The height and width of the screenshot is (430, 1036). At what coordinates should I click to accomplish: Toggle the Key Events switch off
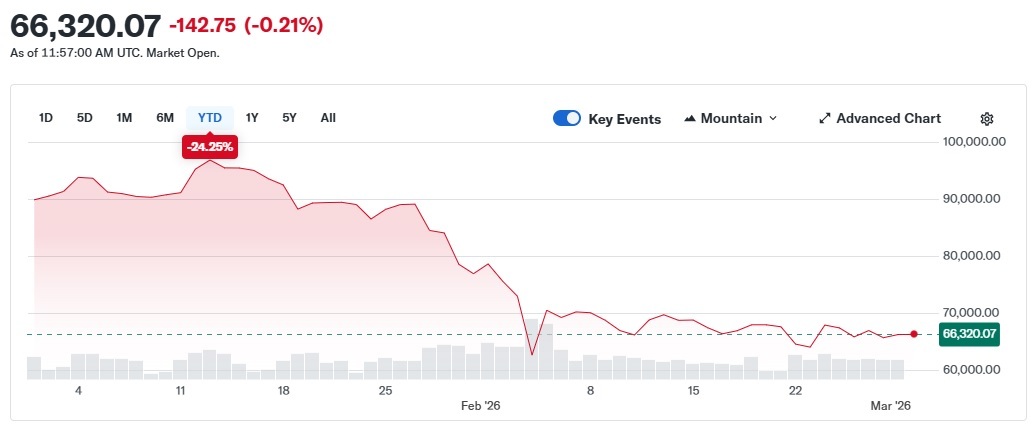(x=567, y=118)
